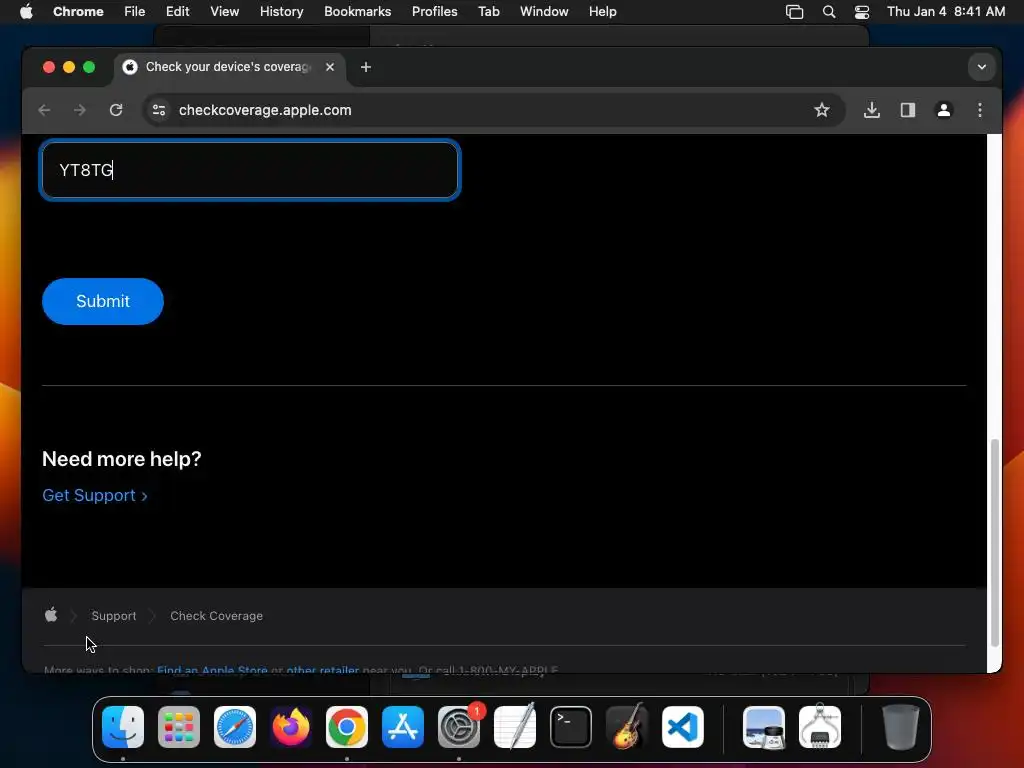The width and height of the screenshot is (1024, 768).
Task: Open Control Center
Action: coord(862,12)
